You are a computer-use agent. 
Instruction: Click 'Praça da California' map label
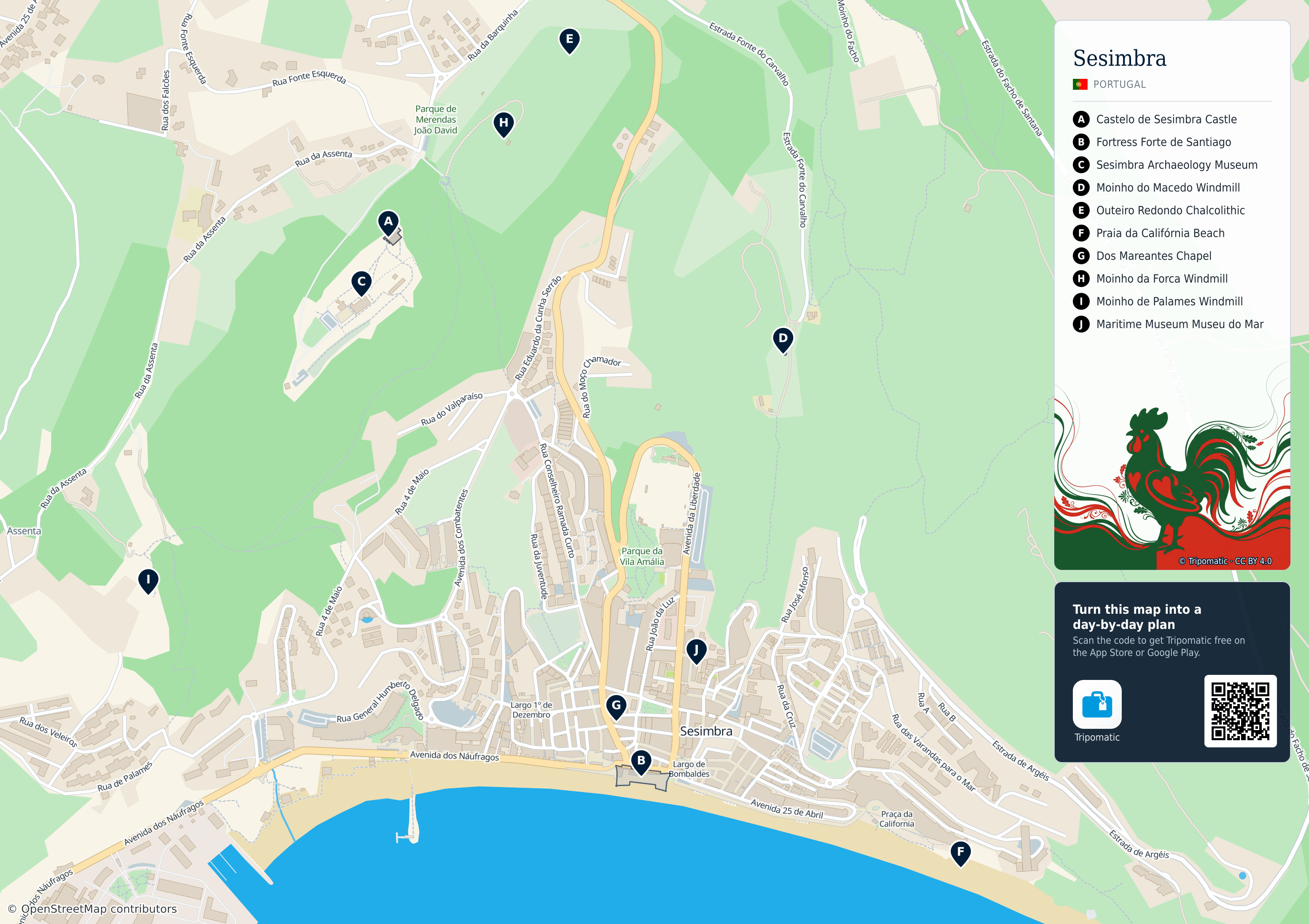[x=897, y=819]
